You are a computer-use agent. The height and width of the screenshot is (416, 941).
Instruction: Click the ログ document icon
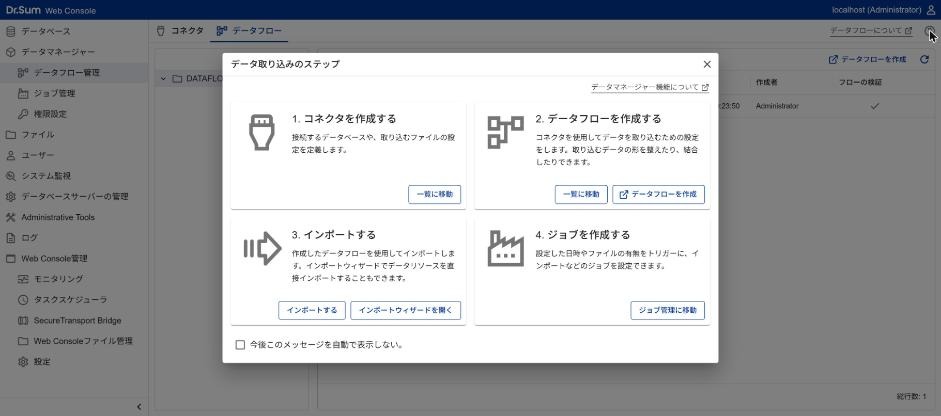point(10,238)
